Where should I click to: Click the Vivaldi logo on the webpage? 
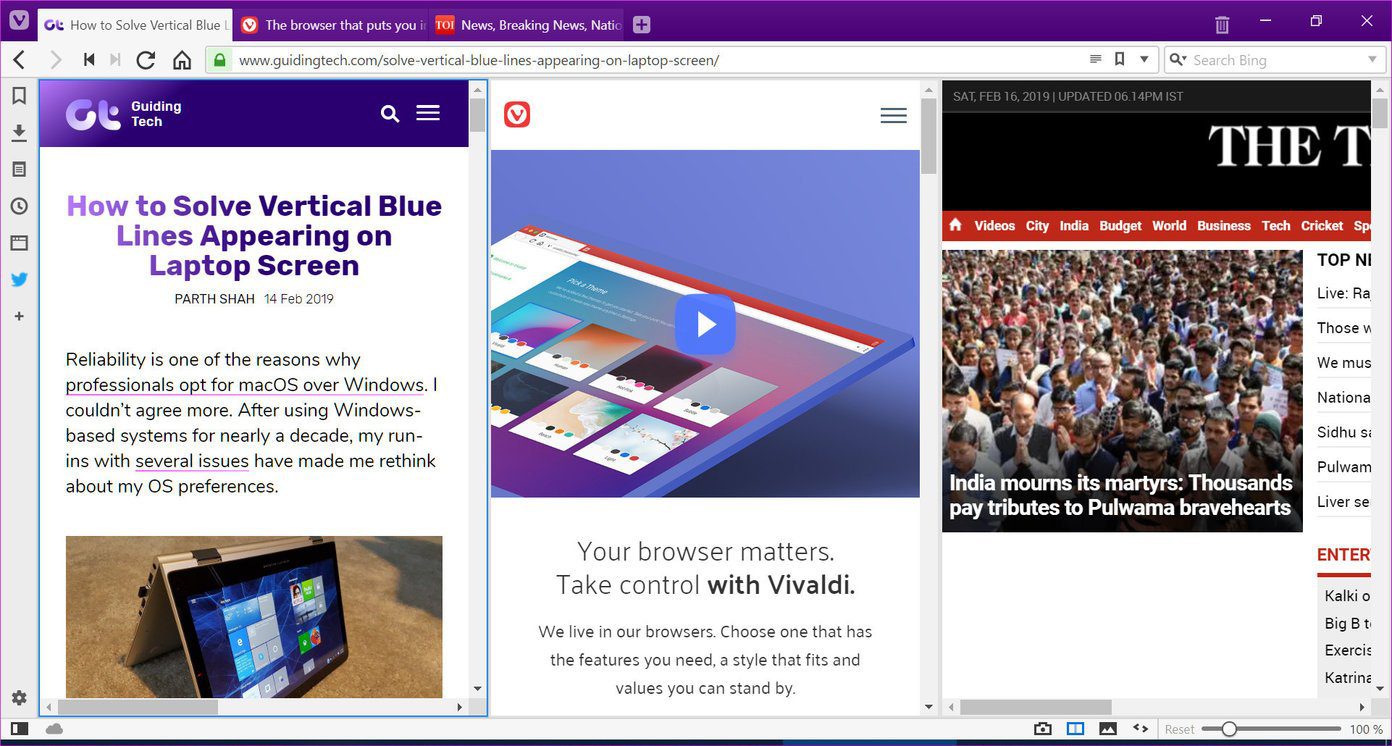click(517, 114)
